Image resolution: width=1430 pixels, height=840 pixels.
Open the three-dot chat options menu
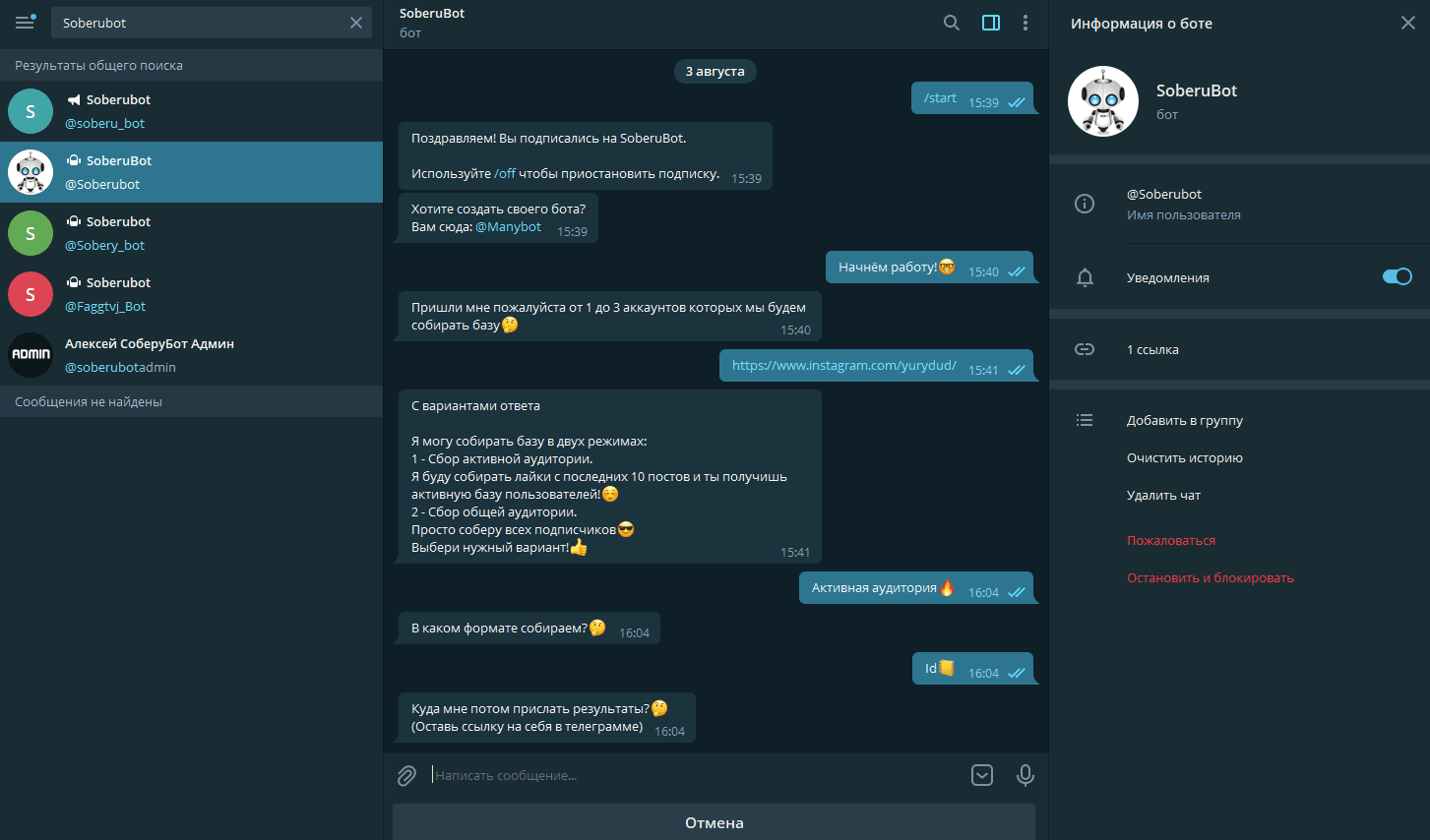pyautogui.click(x=1026, y=23)
